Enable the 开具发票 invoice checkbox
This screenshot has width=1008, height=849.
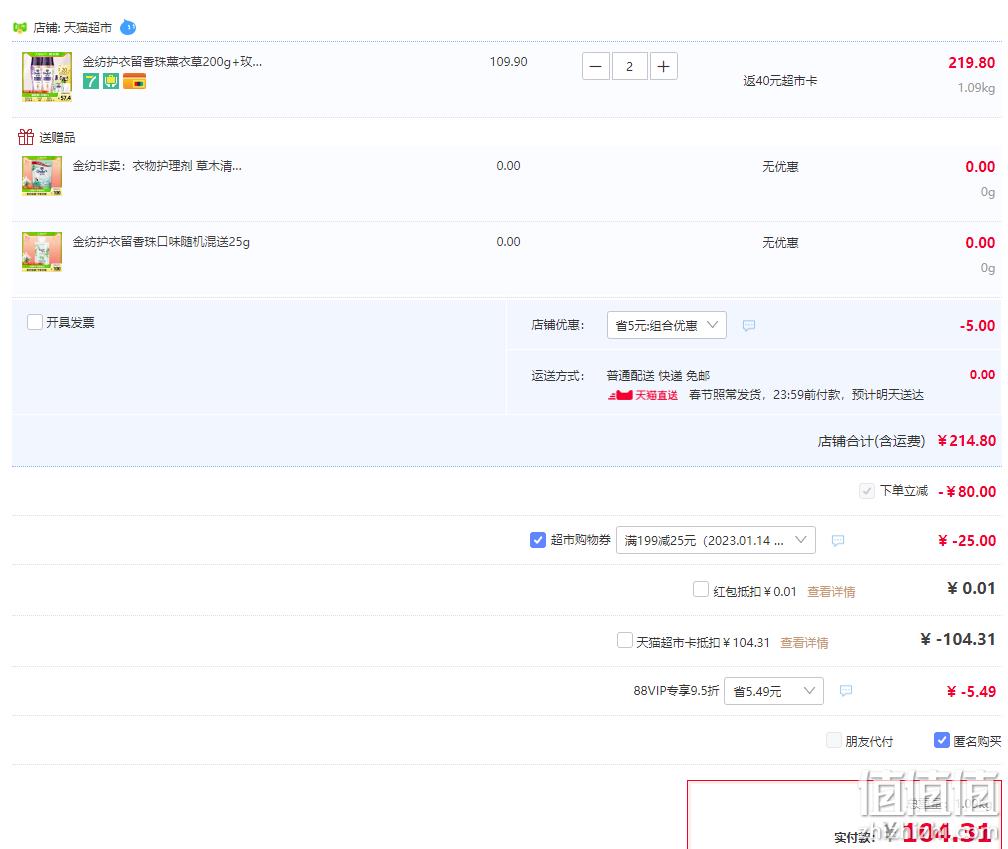[35, 322]
